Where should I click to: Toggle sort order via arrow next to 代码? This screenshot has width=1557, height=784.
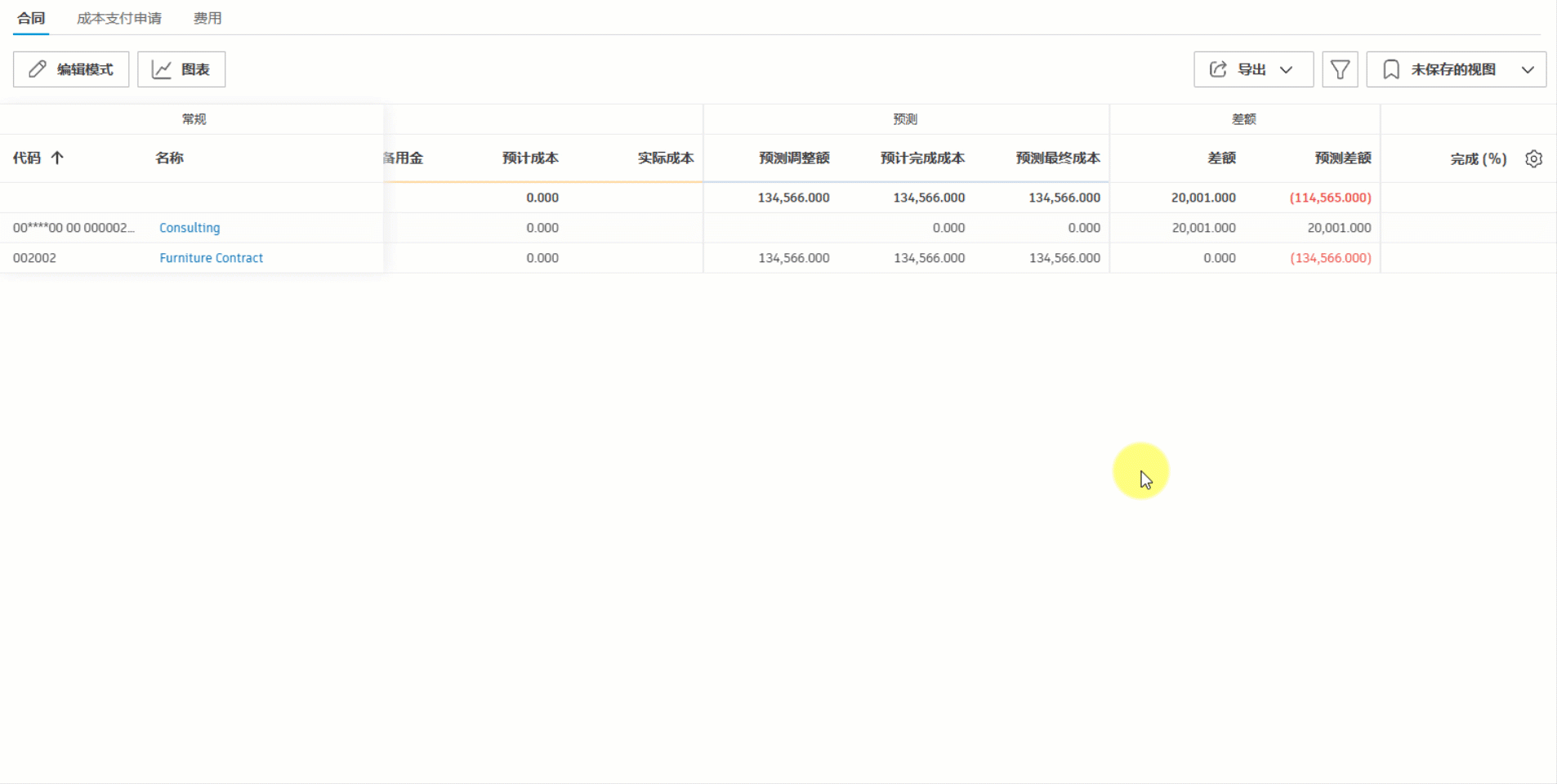click(58, 158)
